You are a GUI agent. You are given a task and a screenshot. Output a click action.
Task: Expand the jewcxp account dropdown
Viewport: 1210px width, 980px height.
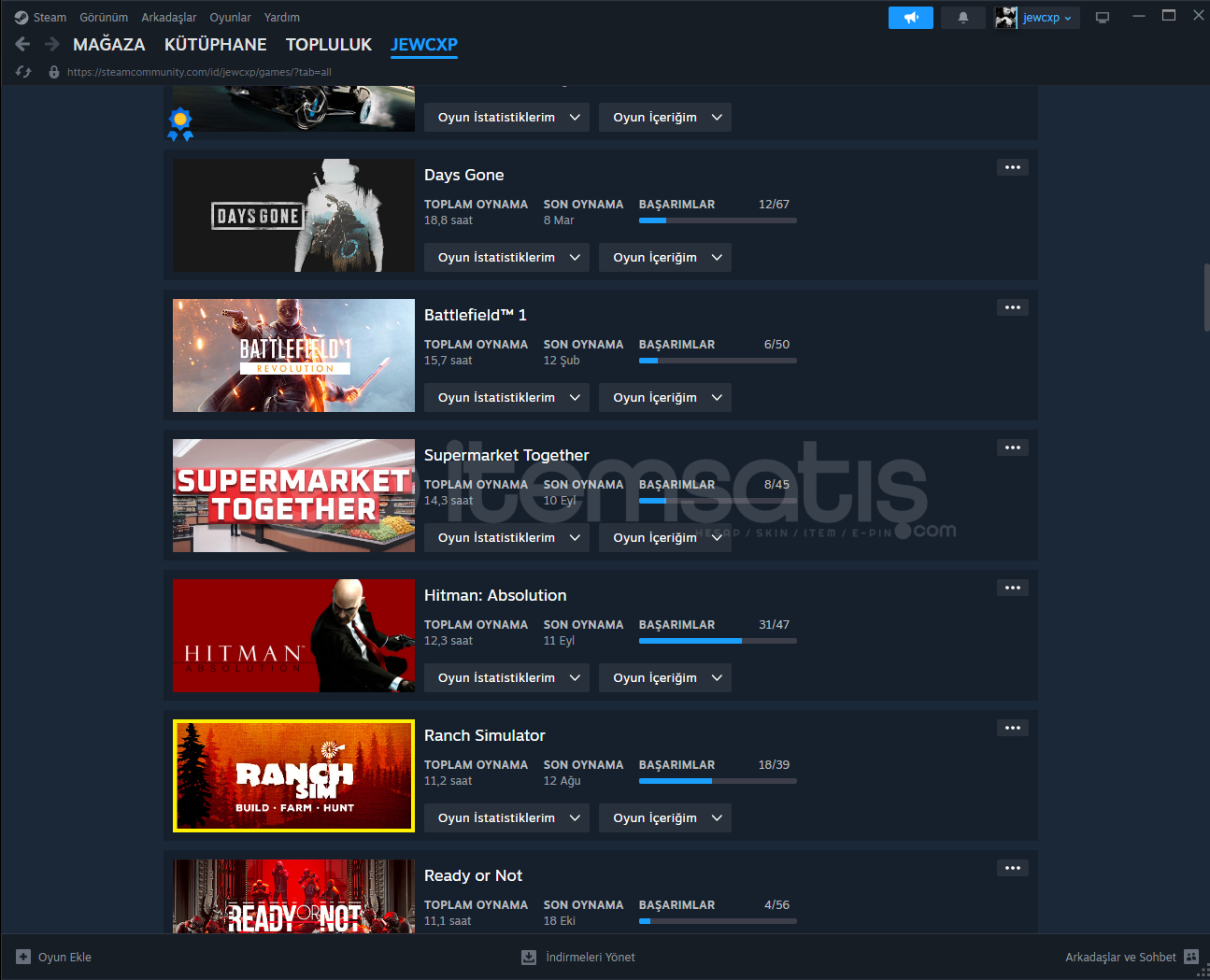click(x=1047, y=18)
